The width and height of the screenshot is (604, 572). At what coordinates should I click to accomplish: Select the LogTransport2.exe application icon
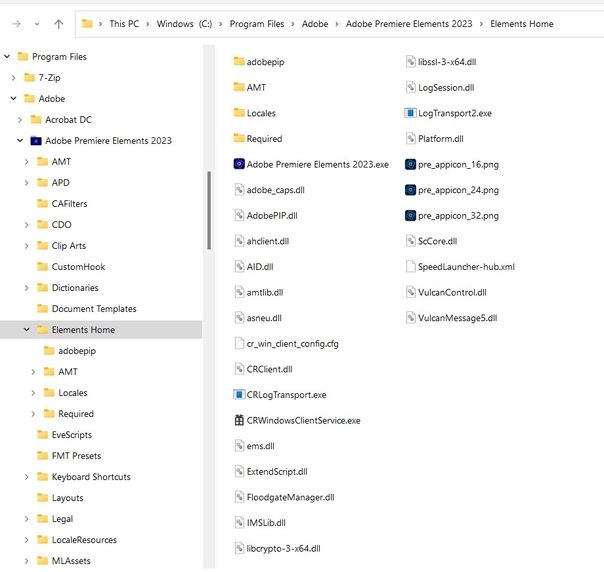pos(410,113)
